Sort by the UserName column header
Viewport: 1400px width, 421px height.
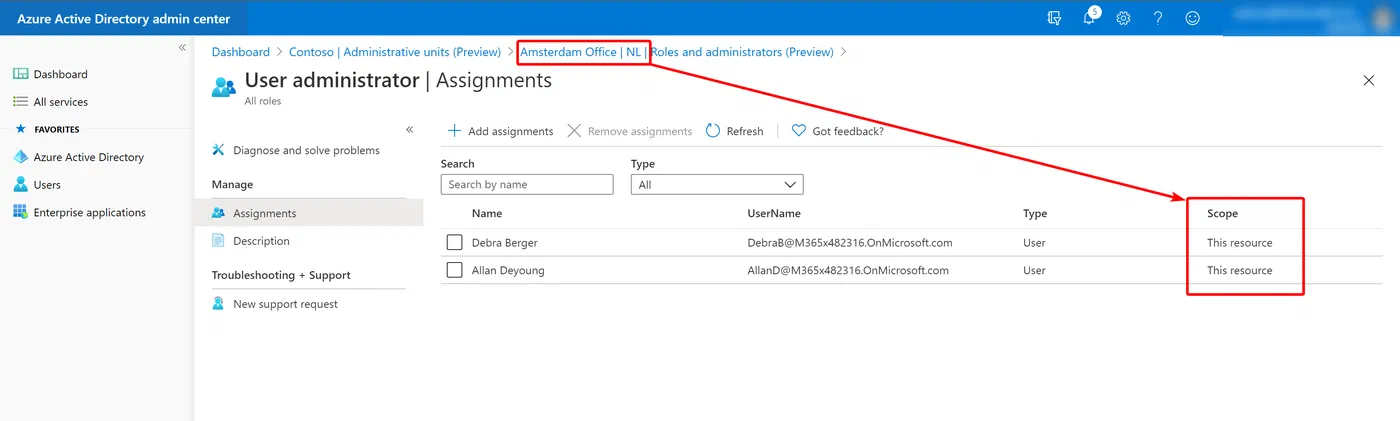click(774, 213)
